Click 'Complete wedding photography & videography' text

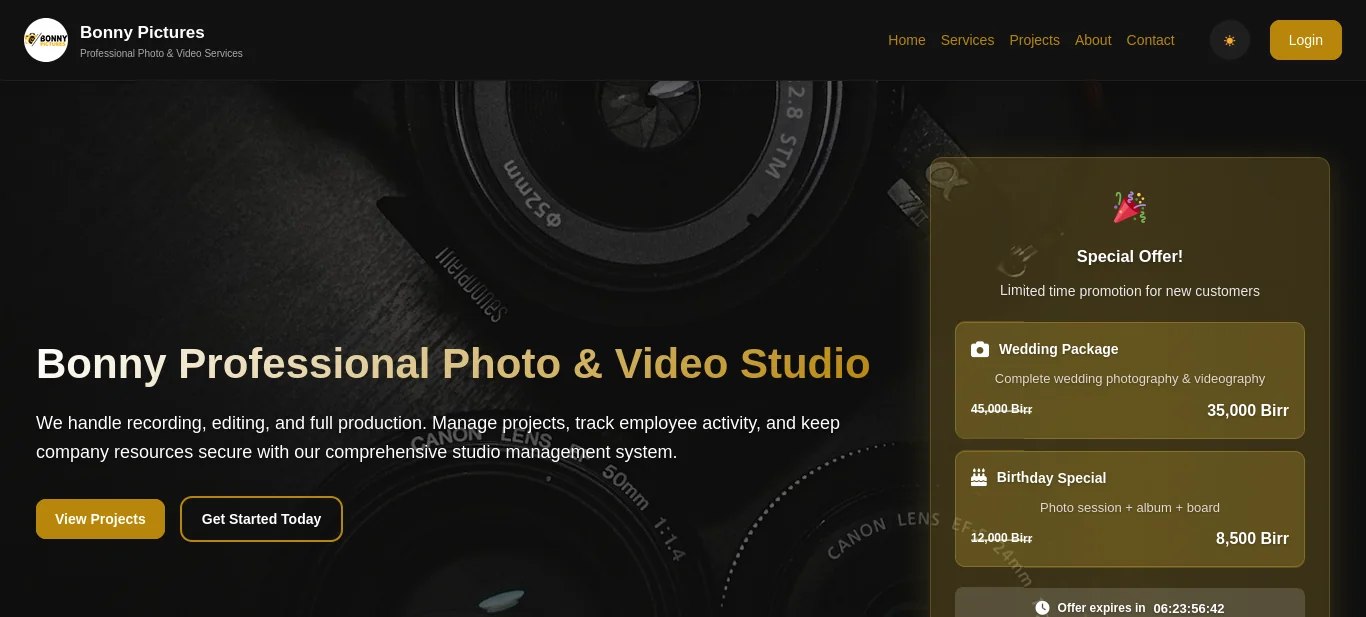pyautogui.click(x=1130, y=378)
